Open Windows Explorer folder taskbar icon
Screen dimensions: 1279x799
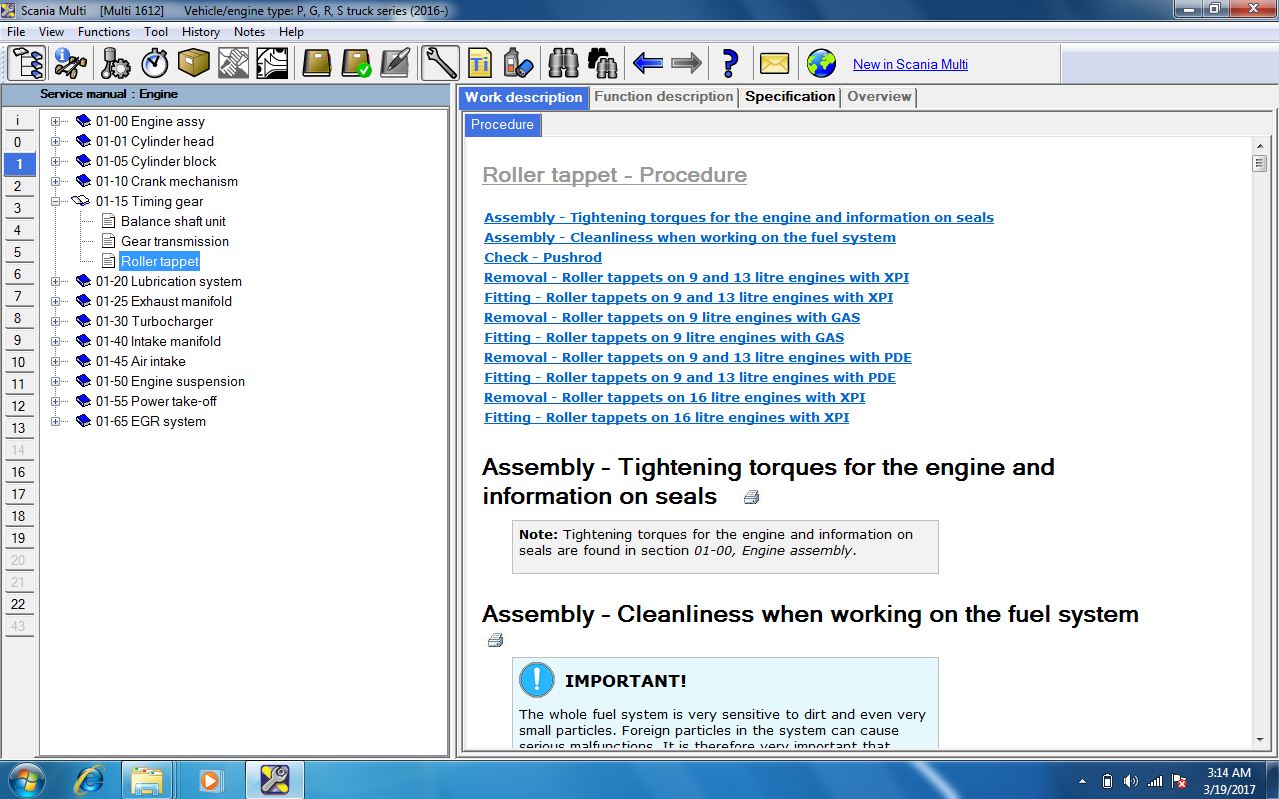(x=147, y=779)
